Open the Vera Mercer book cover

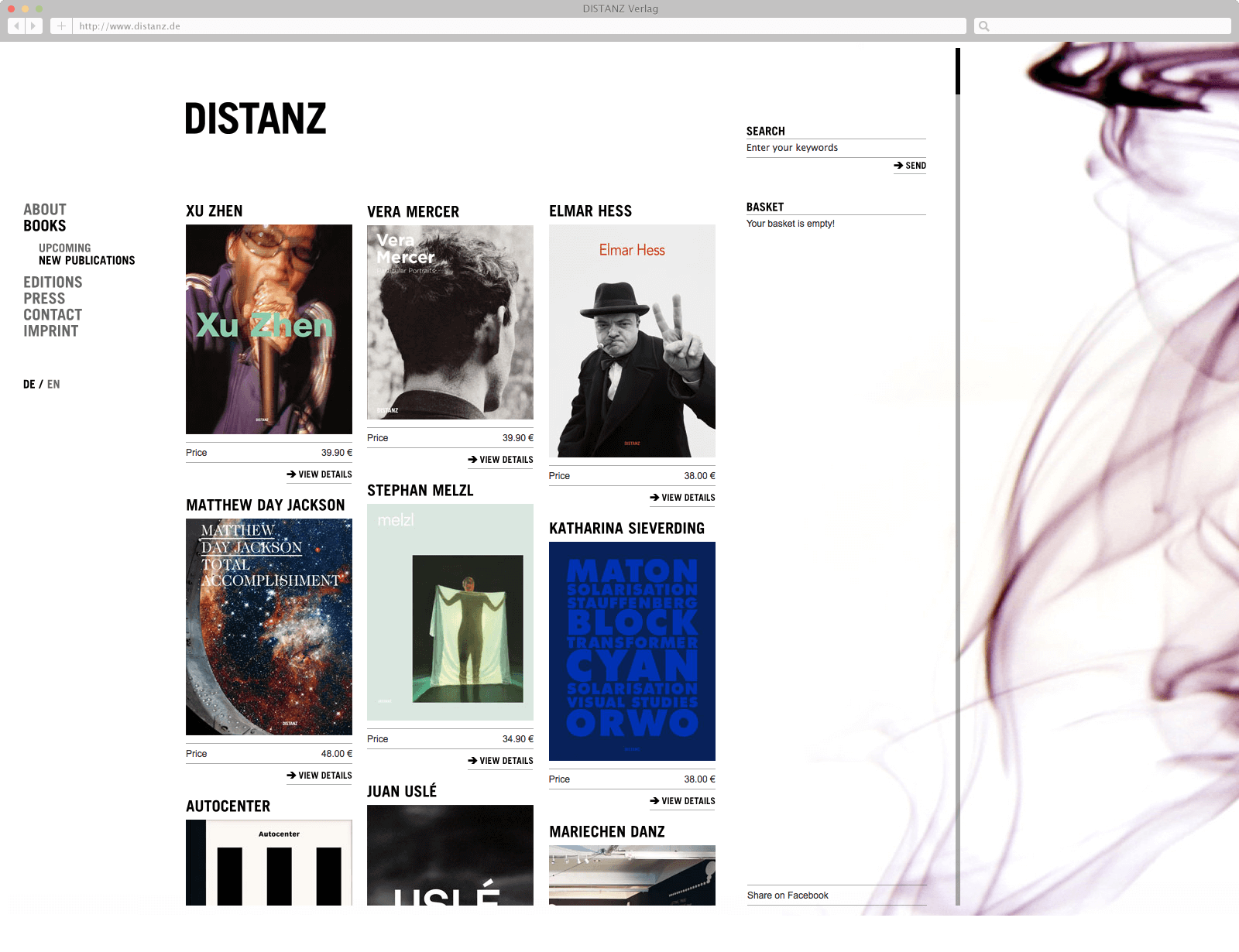(x=450, y=322)
